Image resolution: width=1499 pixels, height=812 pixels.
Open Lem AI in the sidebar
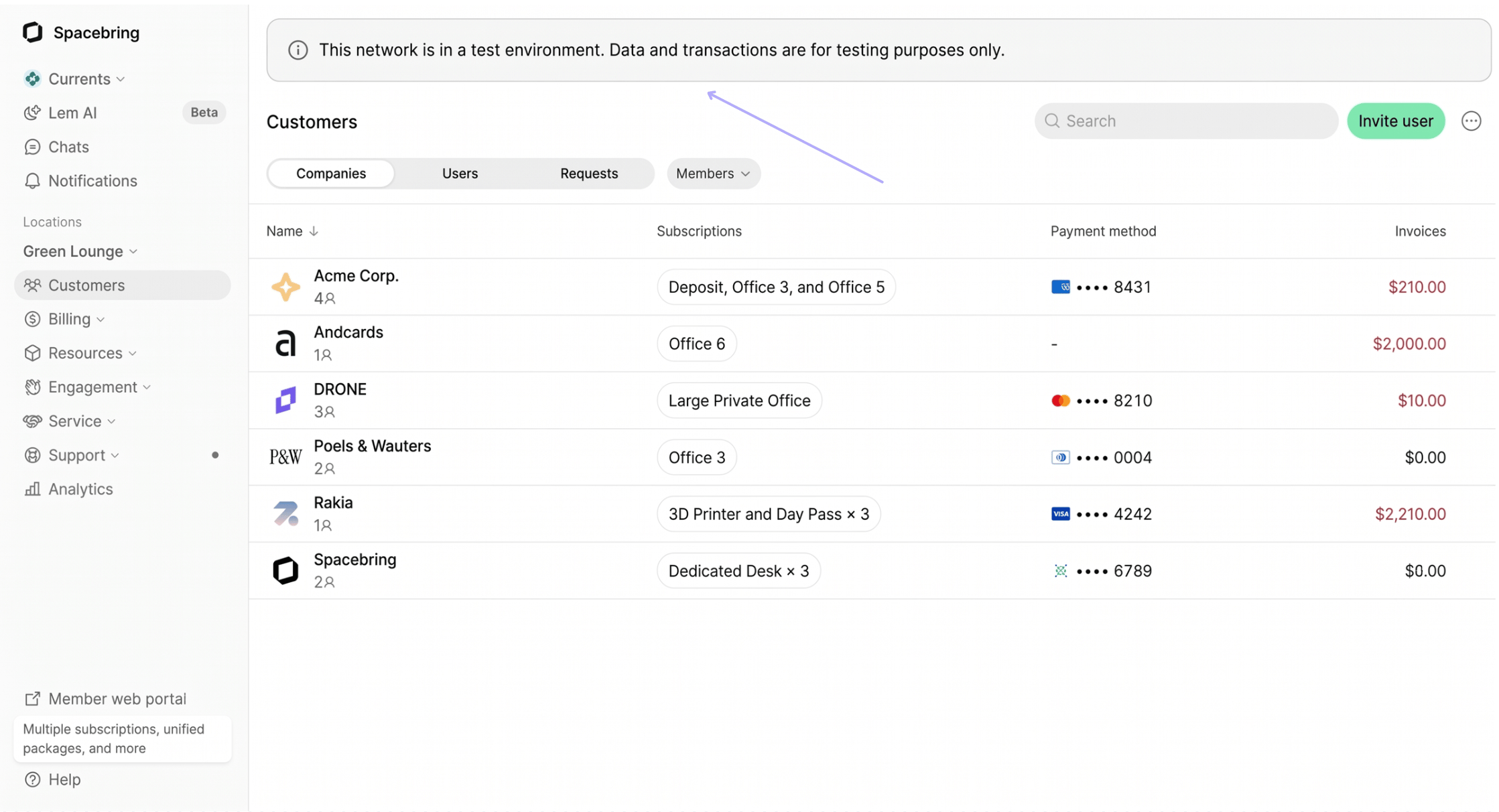pyautogui.click(x=123, y=113)
